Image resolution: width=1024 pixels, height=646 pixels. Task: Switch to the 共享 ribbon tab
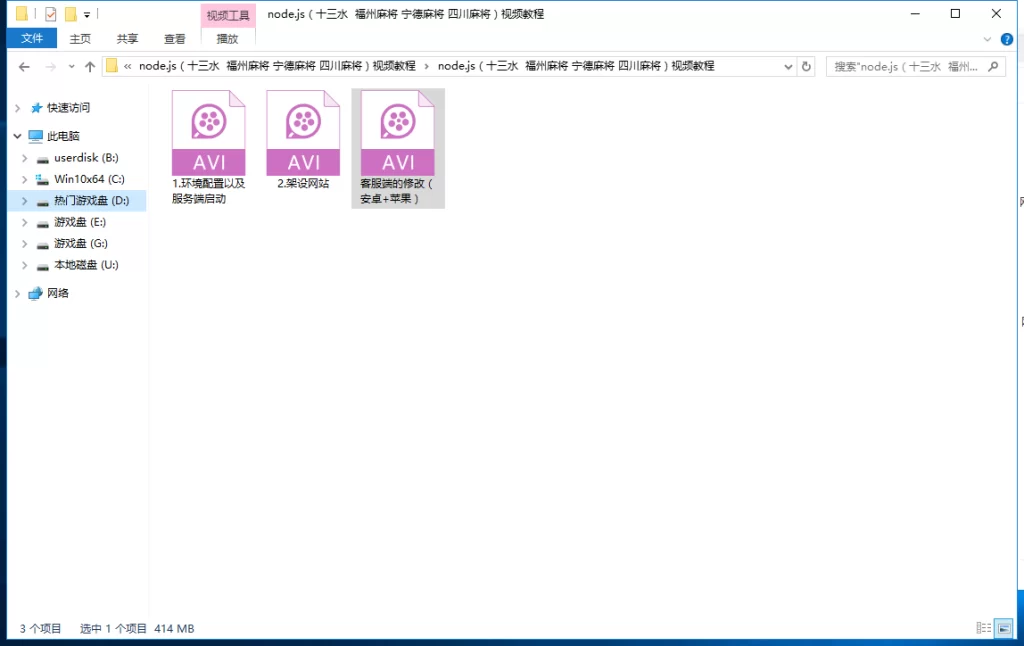pos(126,37)
